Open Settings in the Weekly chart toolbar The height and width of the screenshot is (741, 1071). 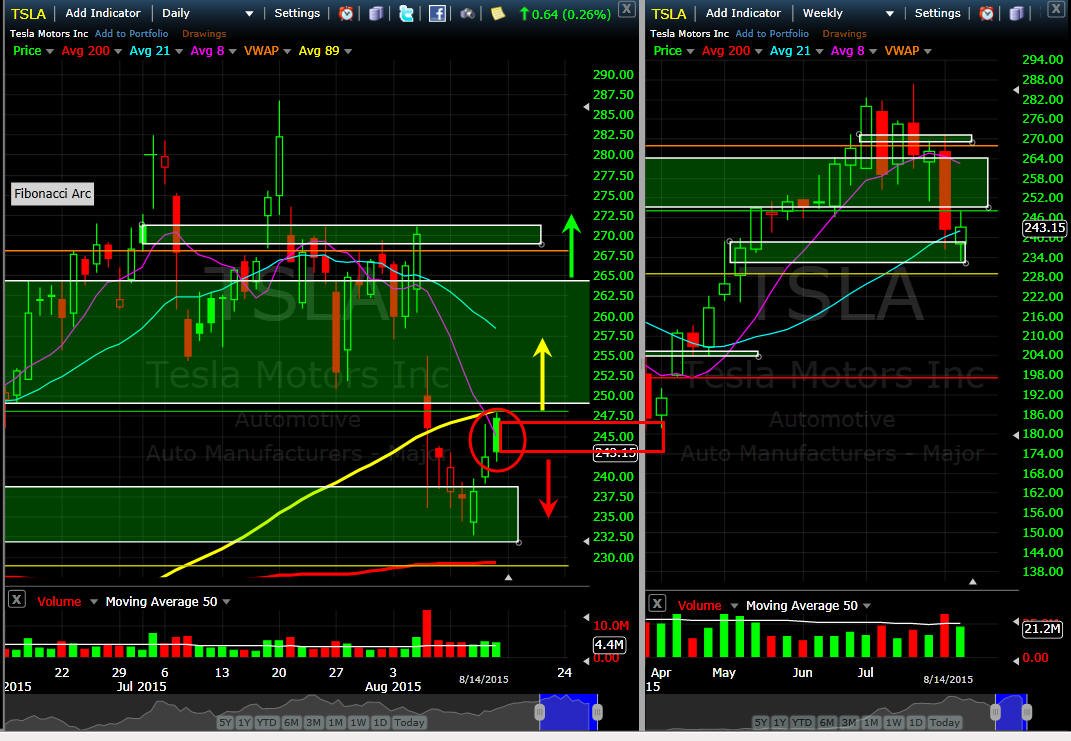coord(937,13)
